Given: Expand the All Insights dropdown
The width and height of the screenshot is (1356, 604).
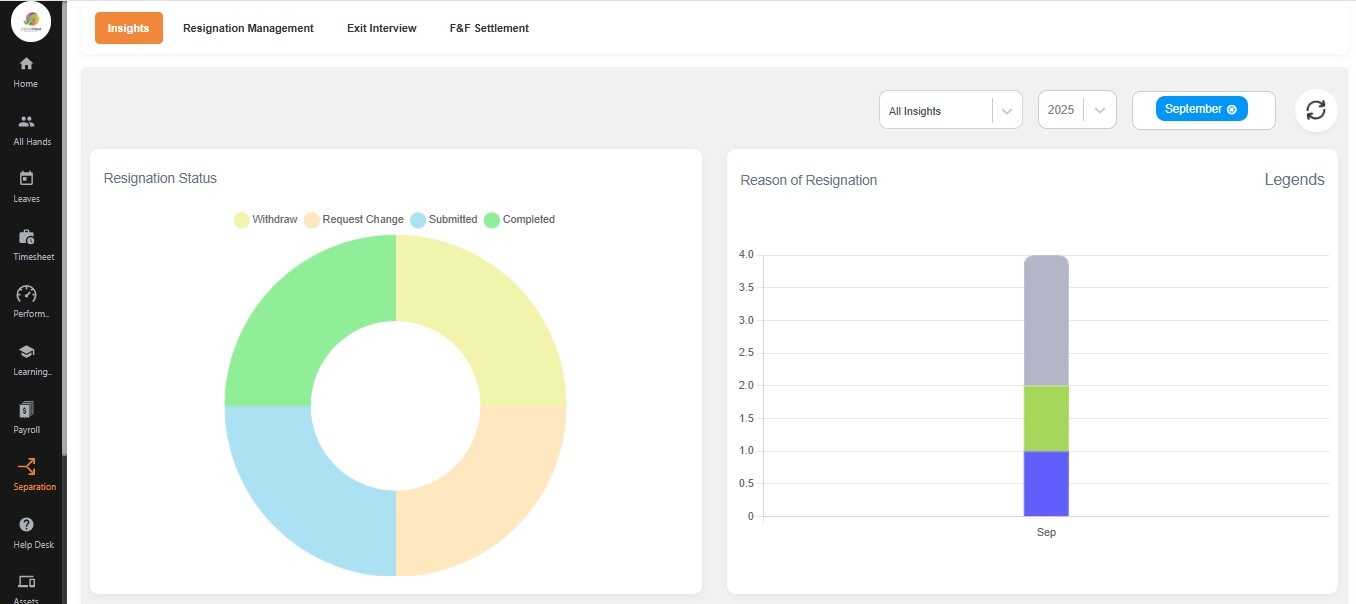Looking at the screenshot, I should pyautogui.click(x=1007, y=111).
